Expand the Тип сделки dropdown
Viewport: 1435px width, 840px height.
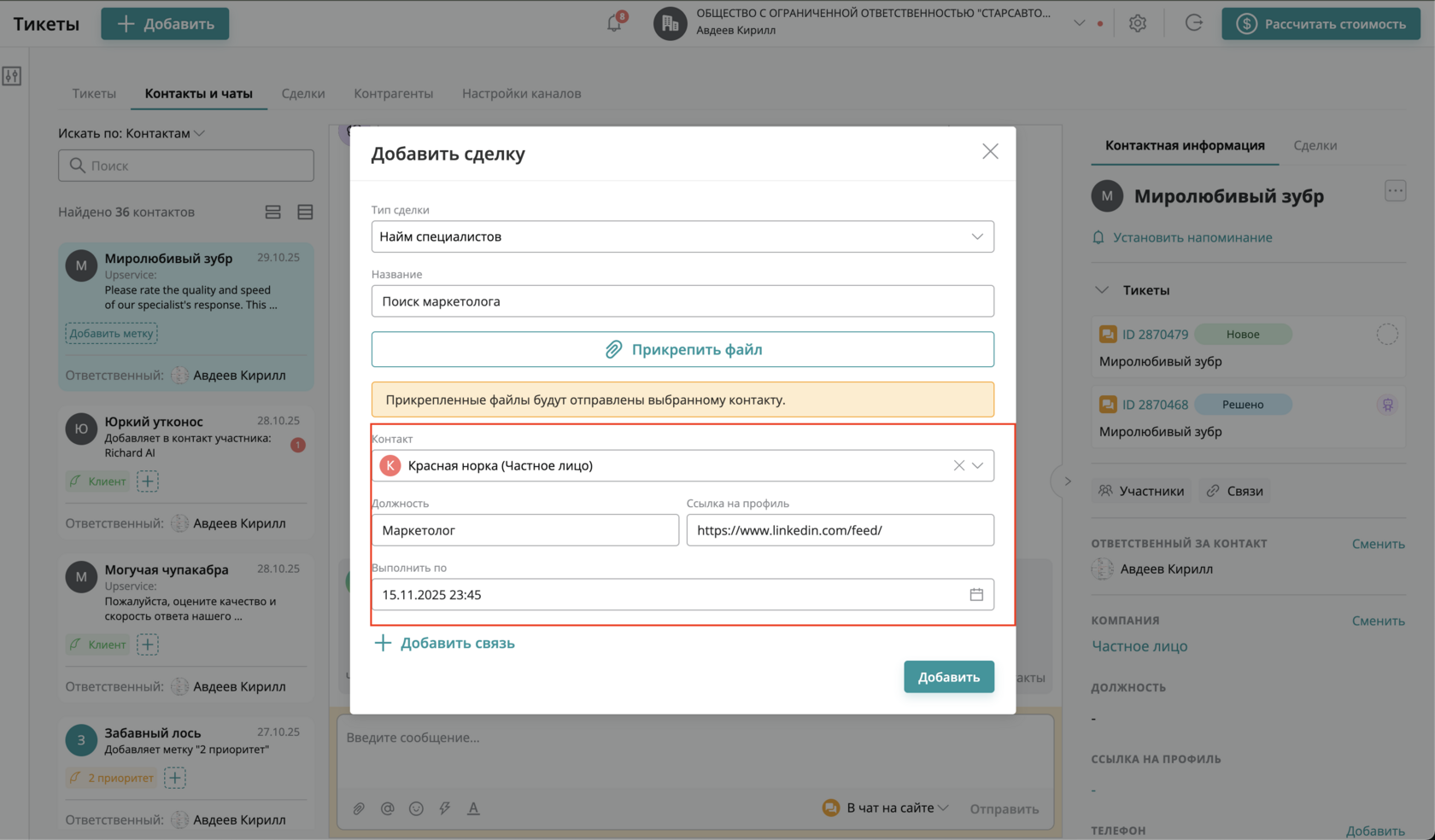977,236
